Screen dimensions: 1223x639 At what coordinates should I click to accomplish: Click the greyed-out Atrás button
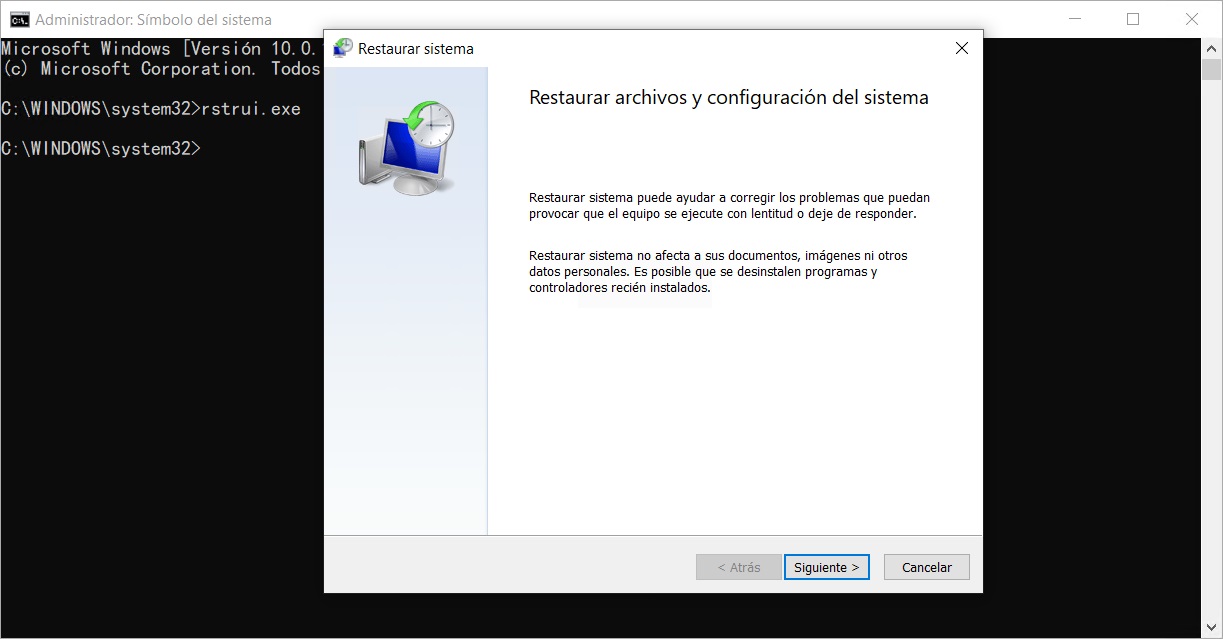coord(738,567)
